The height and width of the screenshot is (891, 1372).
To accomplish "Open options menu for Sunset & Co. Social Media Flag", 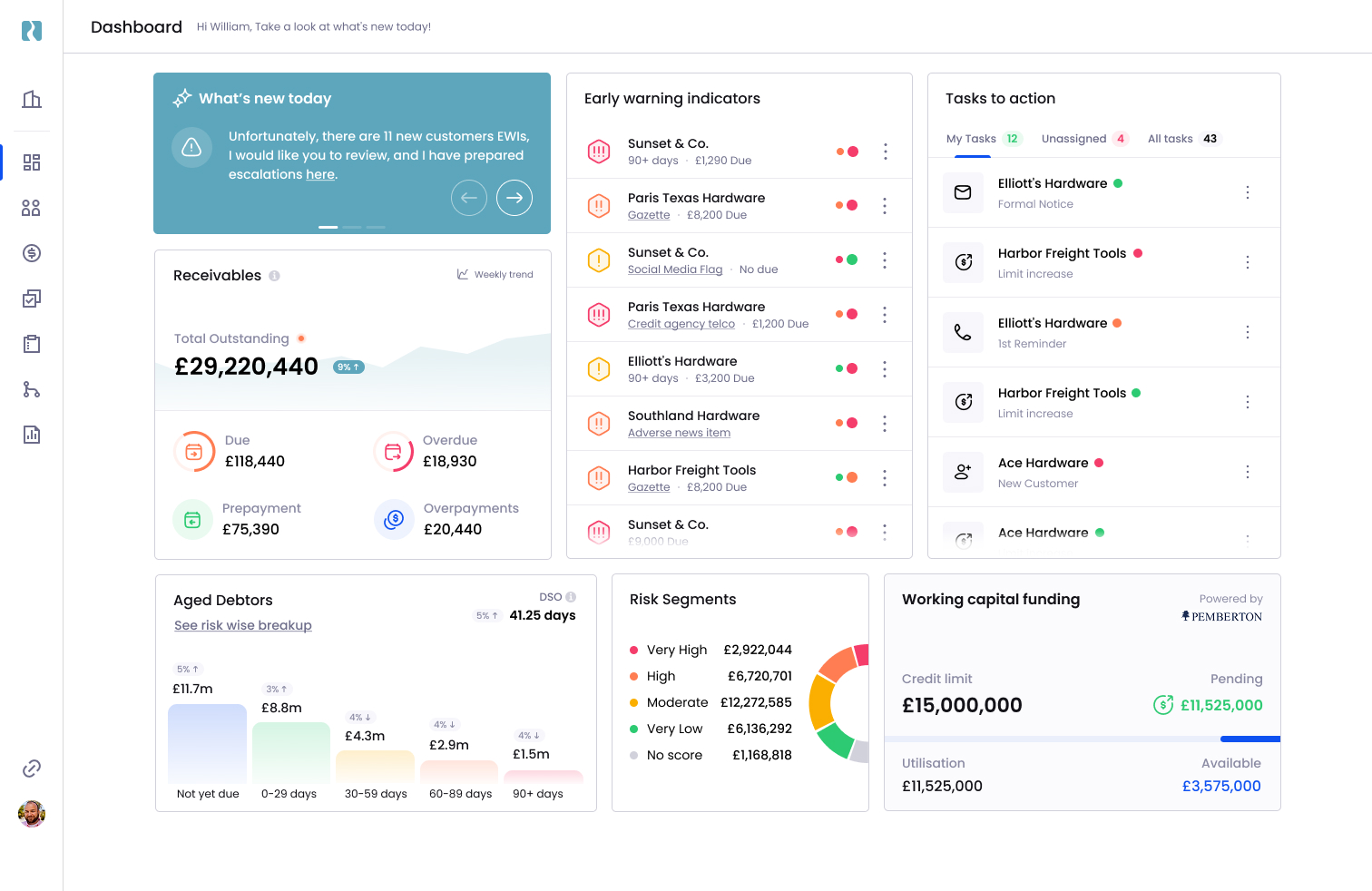I will pos(885,260).
